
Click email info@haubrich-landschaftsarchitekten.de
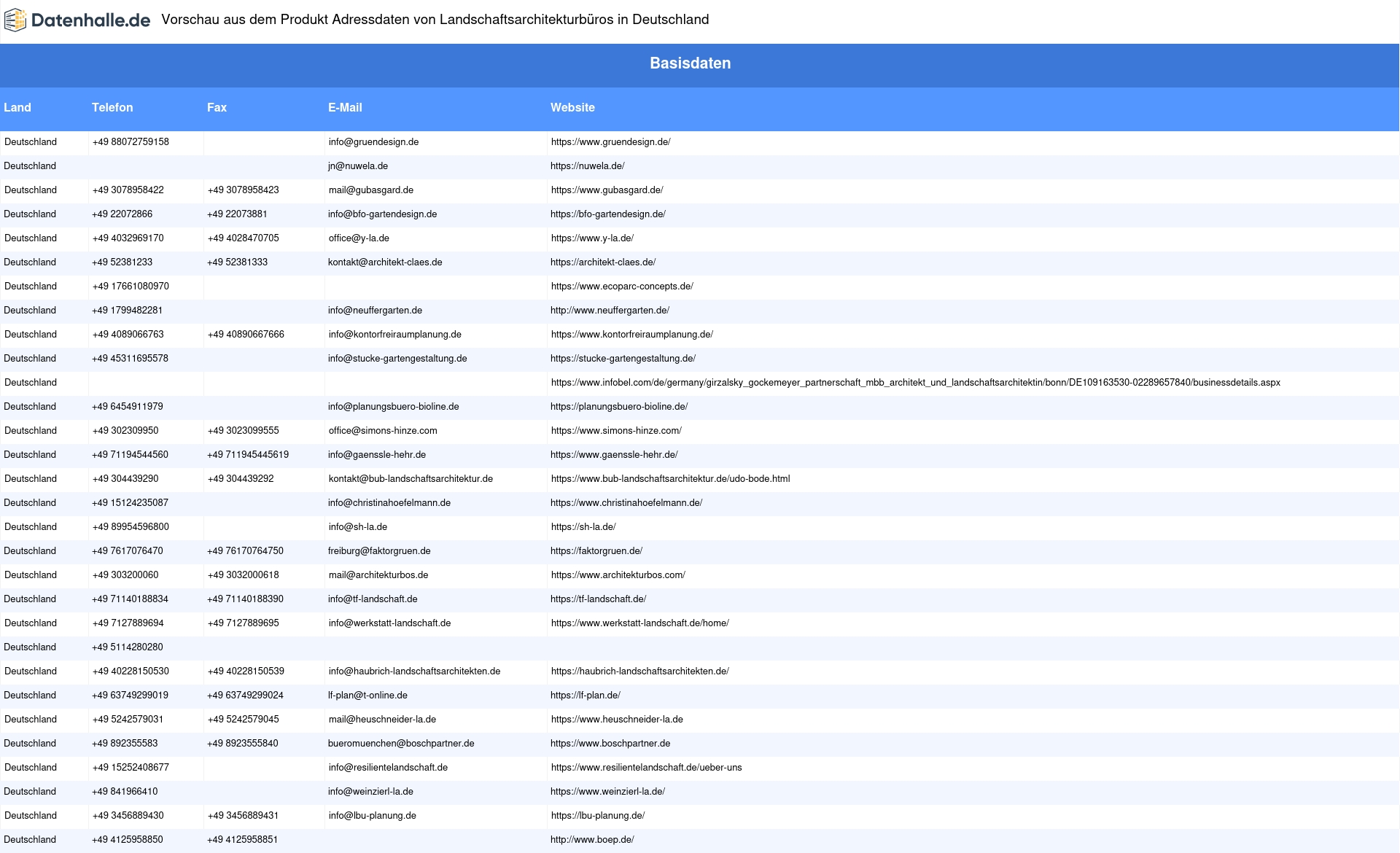point(414,671)
